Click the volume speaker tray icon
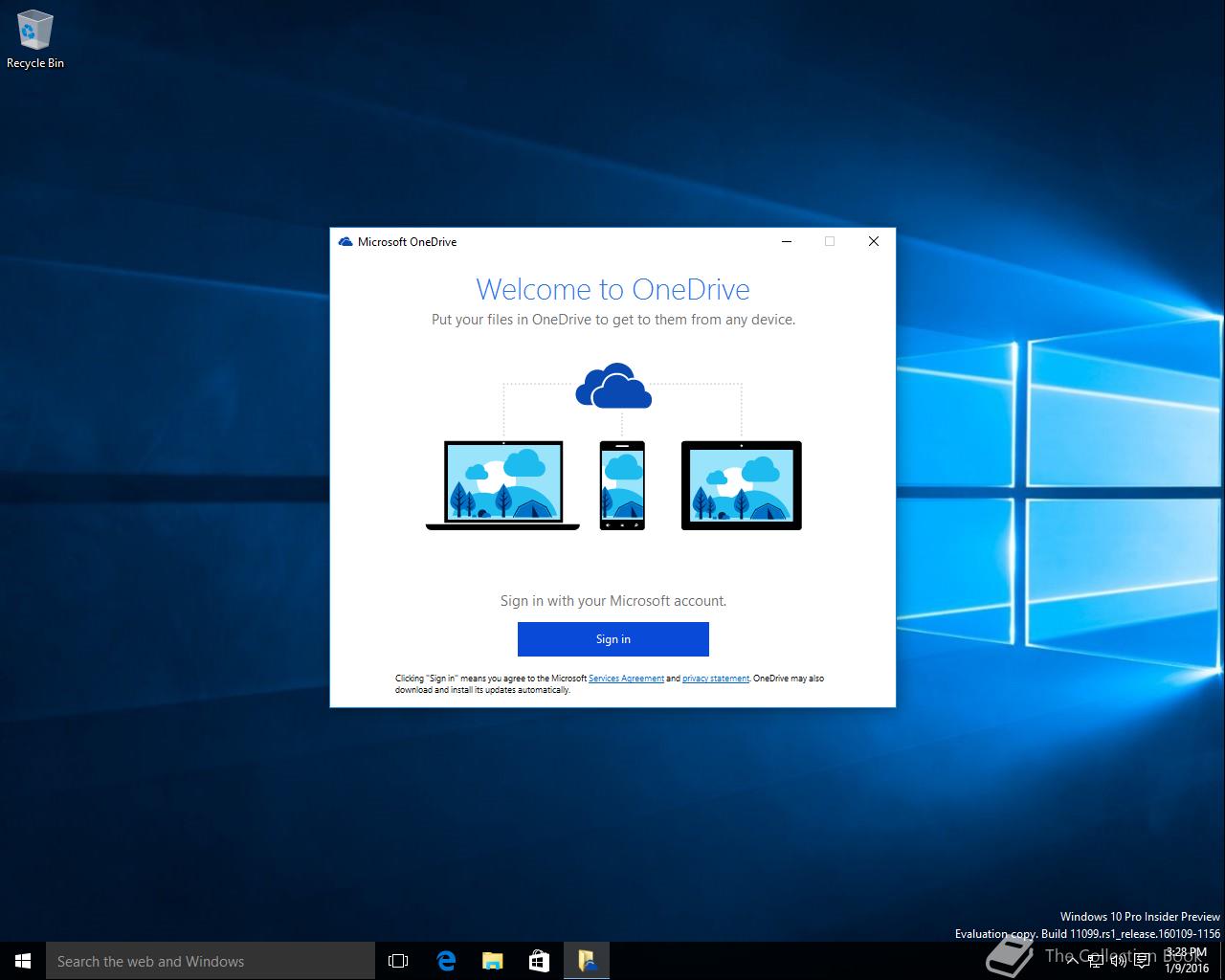 point(1118,961)
